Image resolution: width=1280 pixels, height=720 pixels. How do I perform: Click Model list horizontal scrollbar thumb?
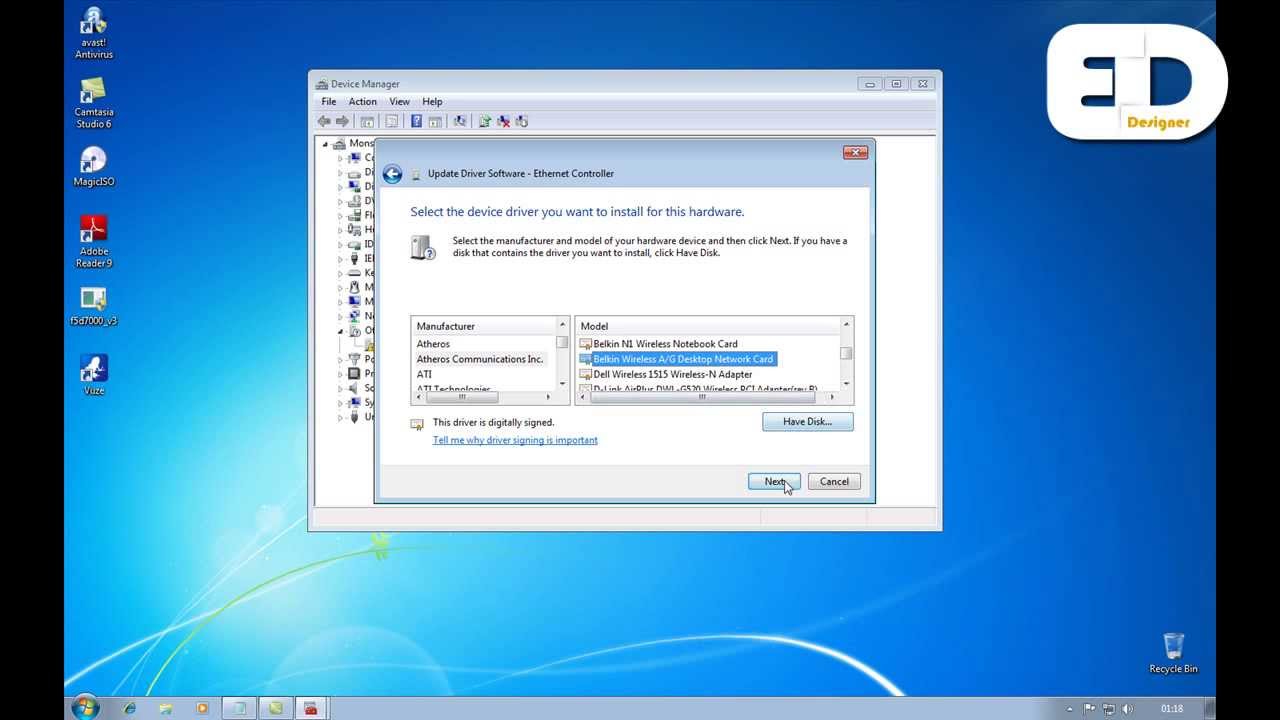click(x=702, y=397)
